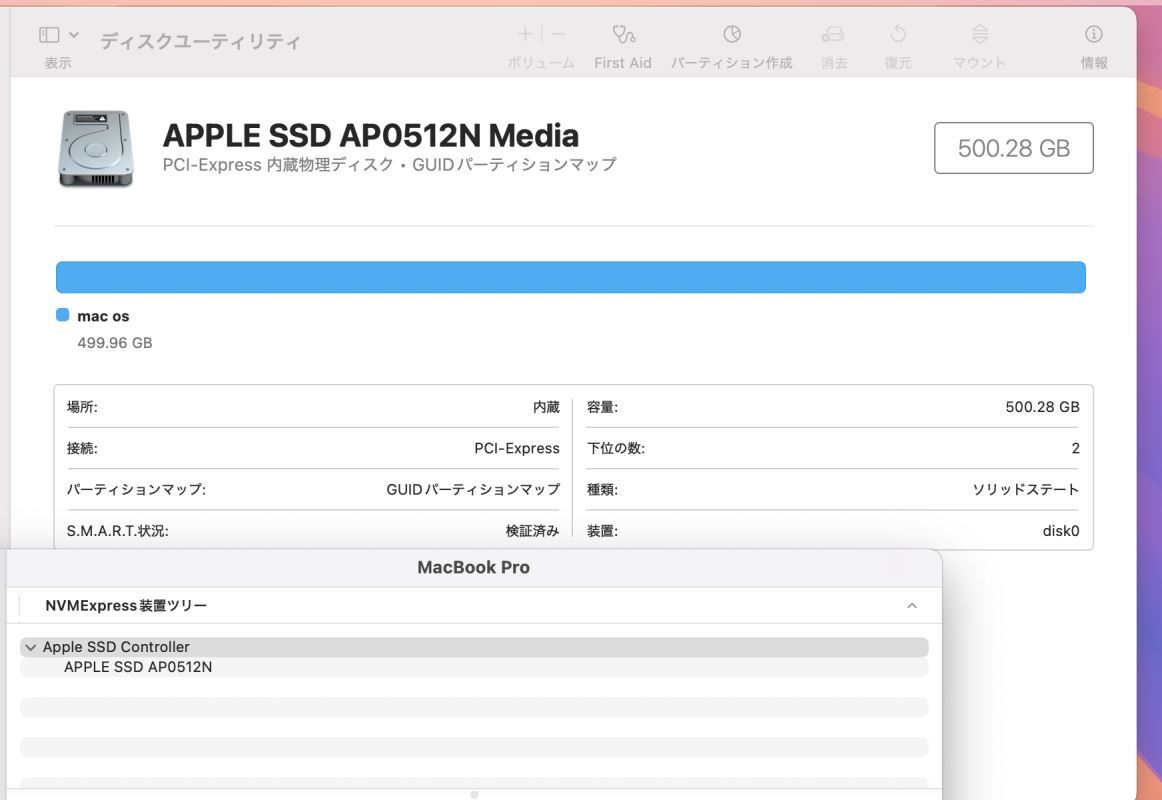
Task: Collapse the Apple SSD Controller tree arrow
Action: [x=30, y=647]
